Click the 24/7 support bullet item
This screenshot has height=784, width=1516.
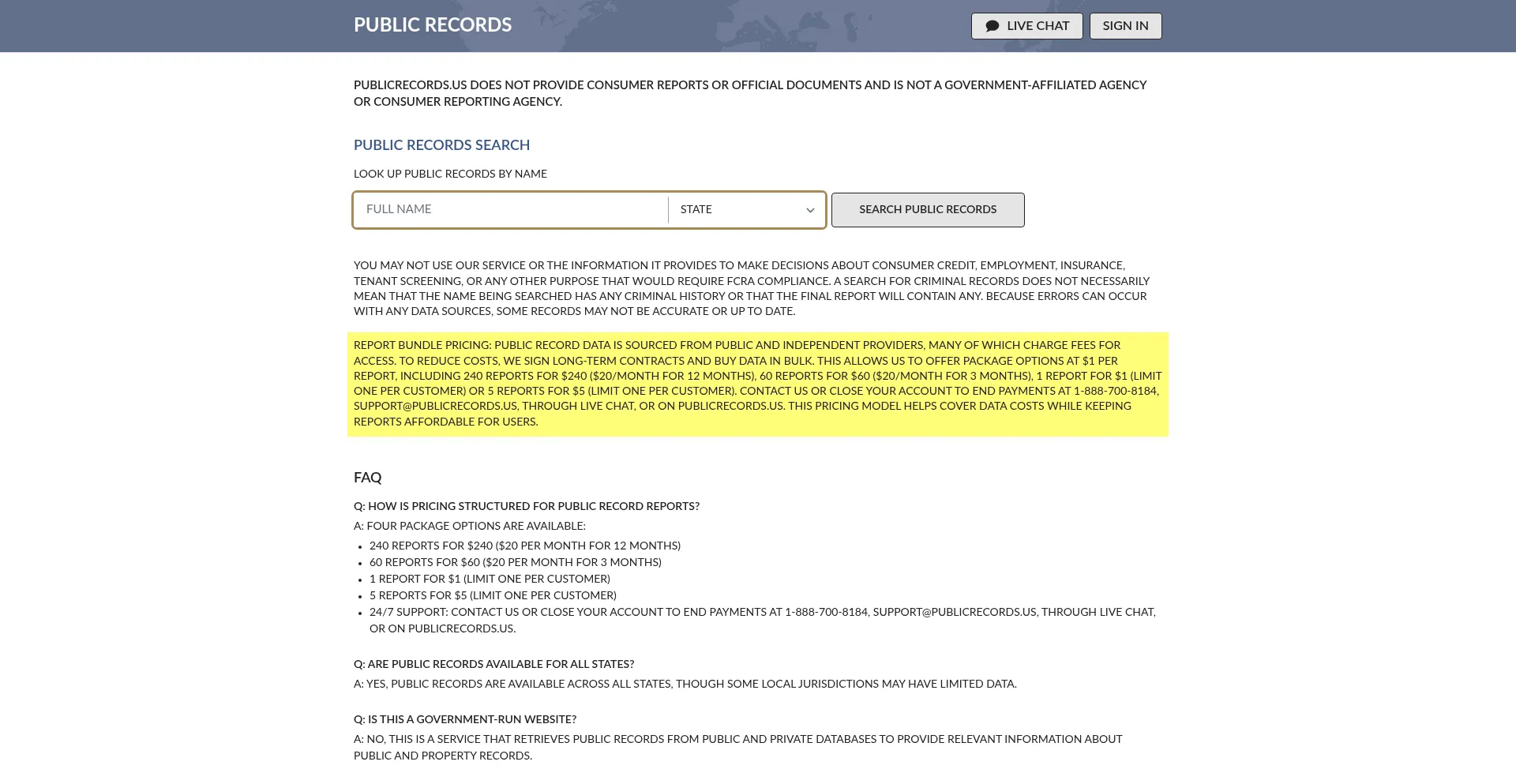click(763, 621)
